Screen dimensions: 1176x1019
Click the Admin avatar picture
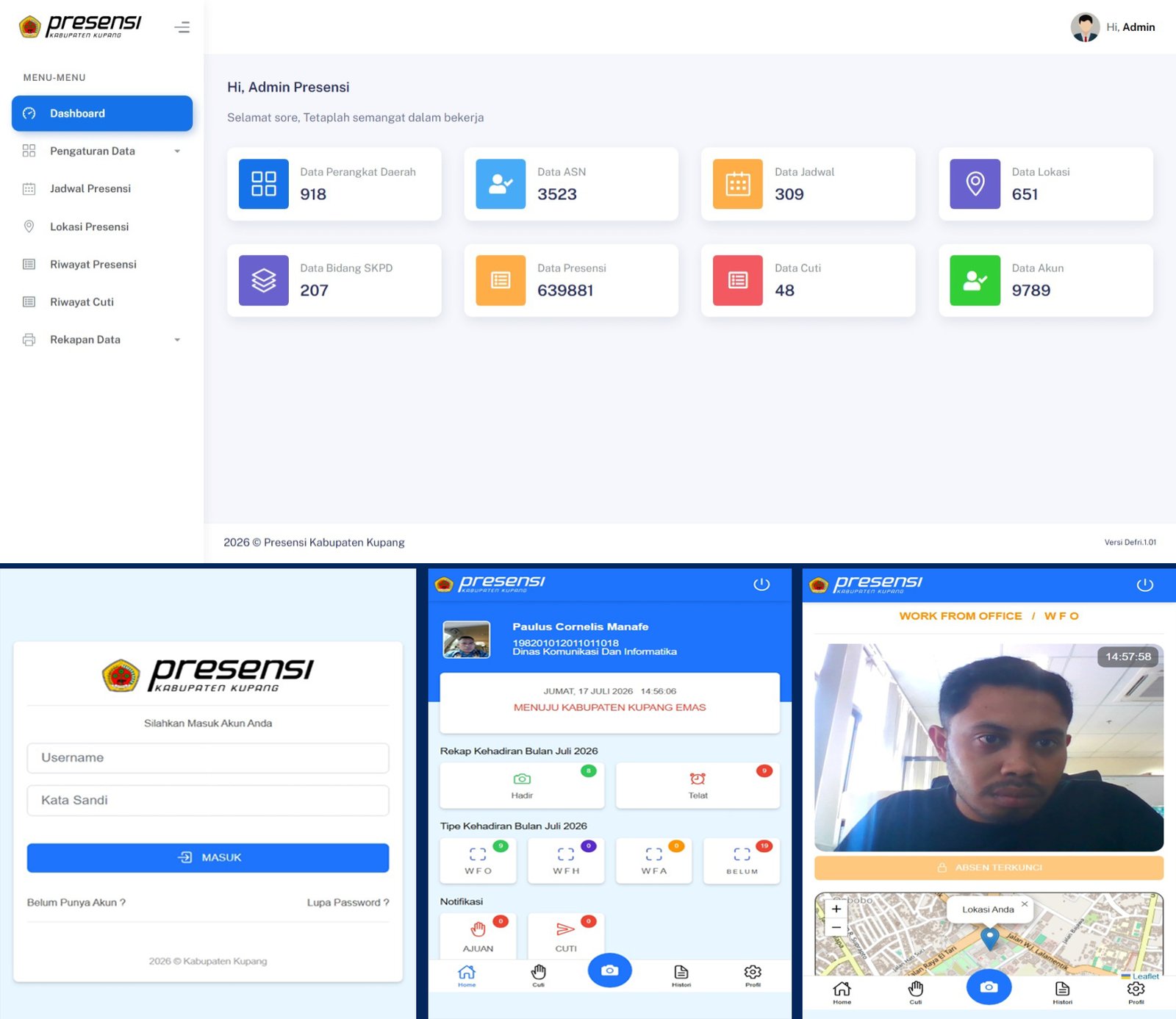click(1085, 27)
